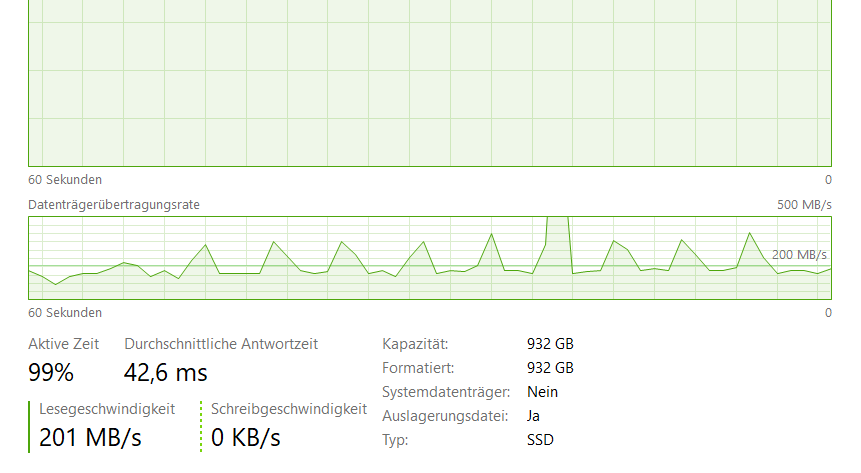Screen dimensions: 861x473
Task: Click the Systemdatenträger value Nein
Action: [543, 392]
